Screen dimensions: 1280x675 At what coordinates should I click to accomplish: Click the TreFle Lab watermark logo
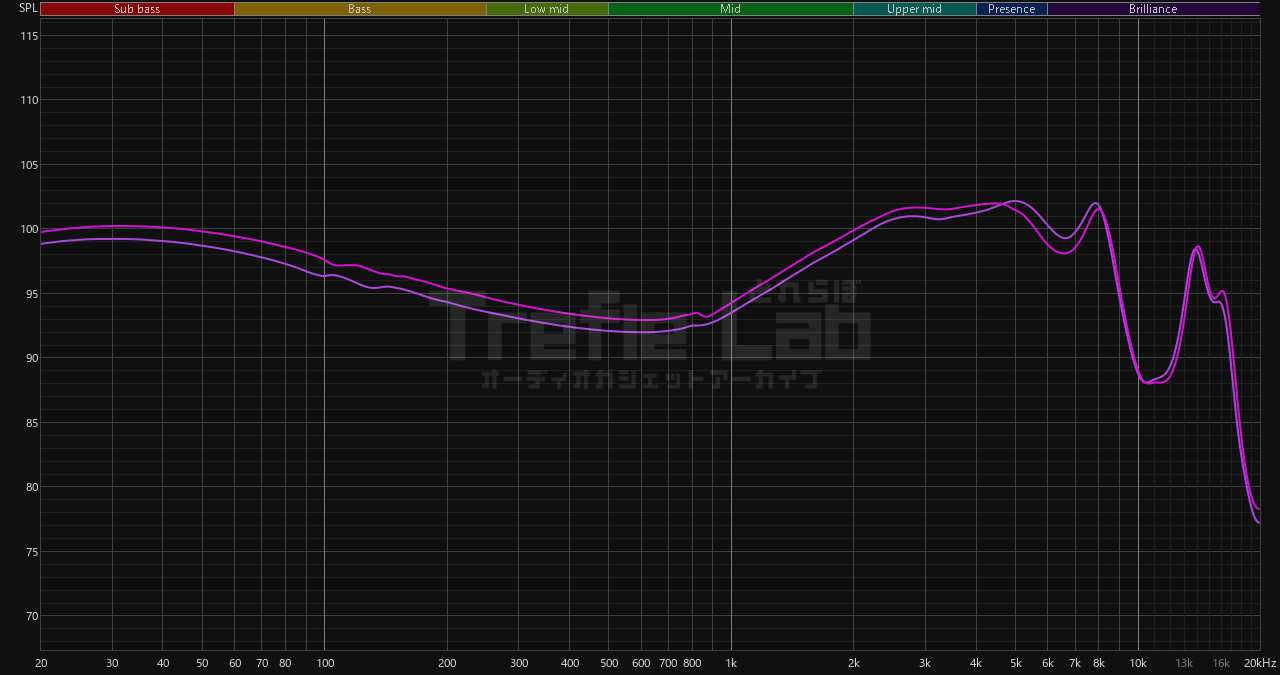coord(650,323)
